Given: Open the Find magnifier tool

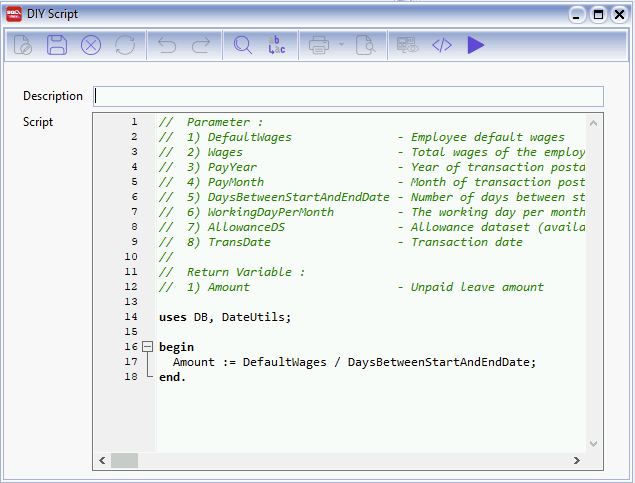Looking at the screenshot, I should pyautogui.click(x=242, y=45).
